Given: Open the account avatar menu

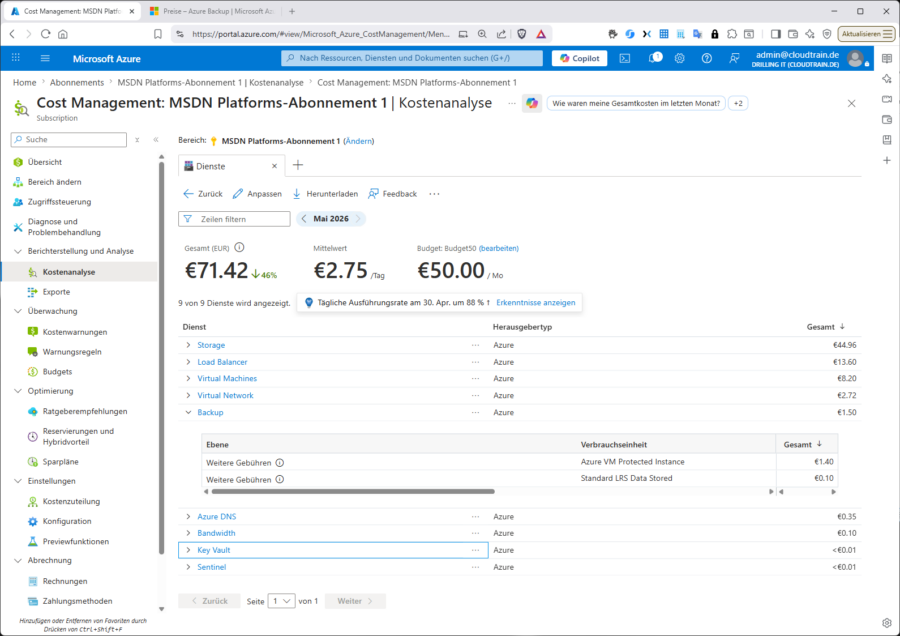Looking at the screenshot, I should [855, 58].
